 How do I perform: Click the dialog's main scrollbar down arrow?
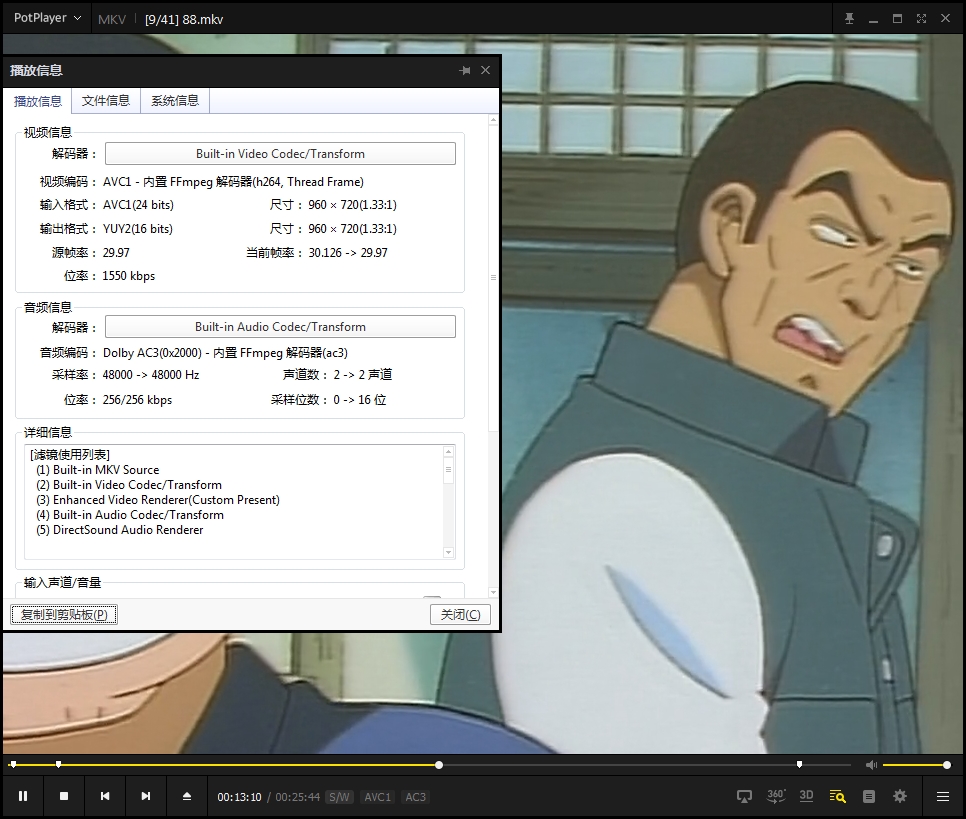(493, 592)
